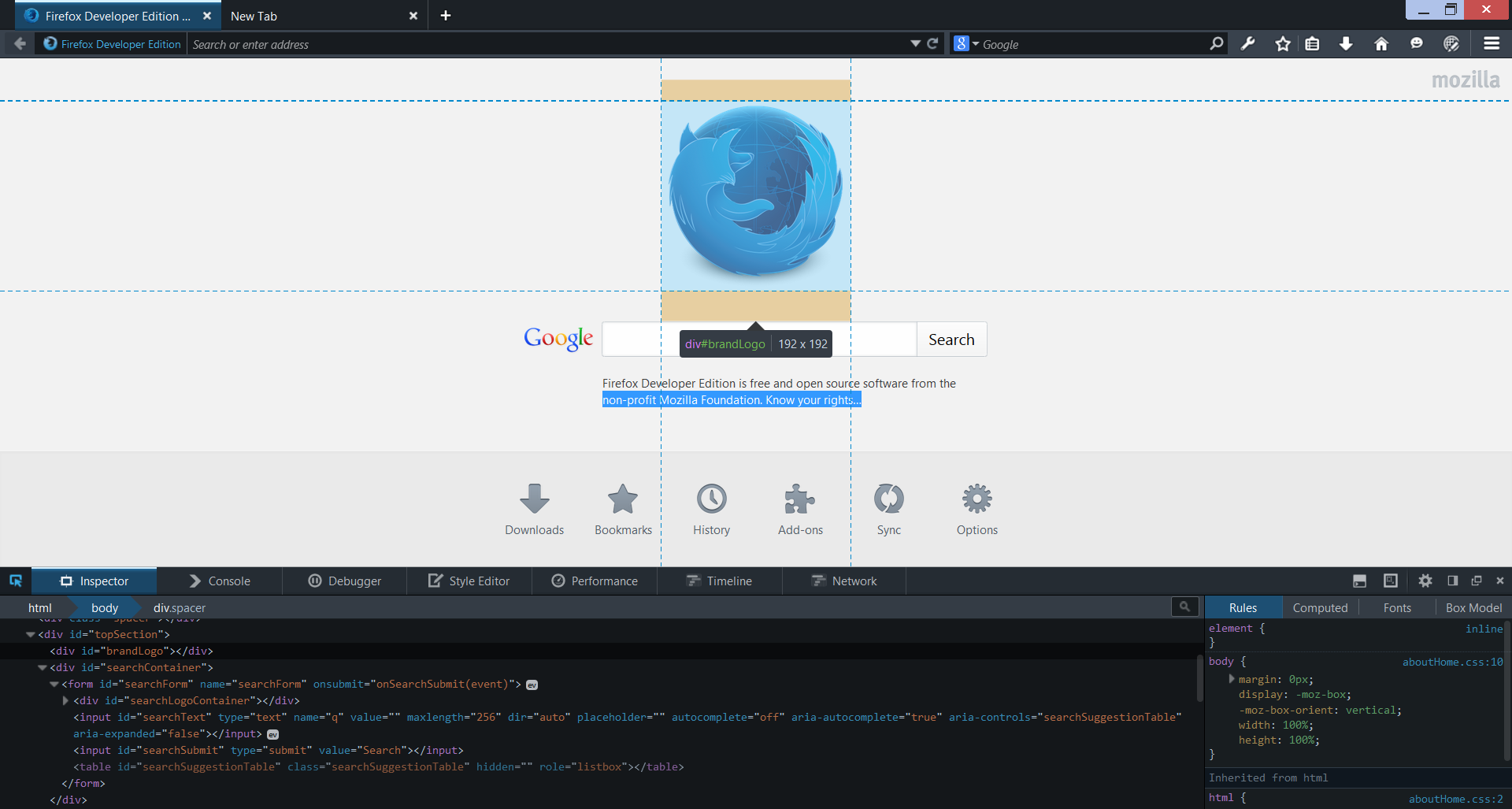Open the Style Editor panel

pyautogui.click(x=469, y=581)
